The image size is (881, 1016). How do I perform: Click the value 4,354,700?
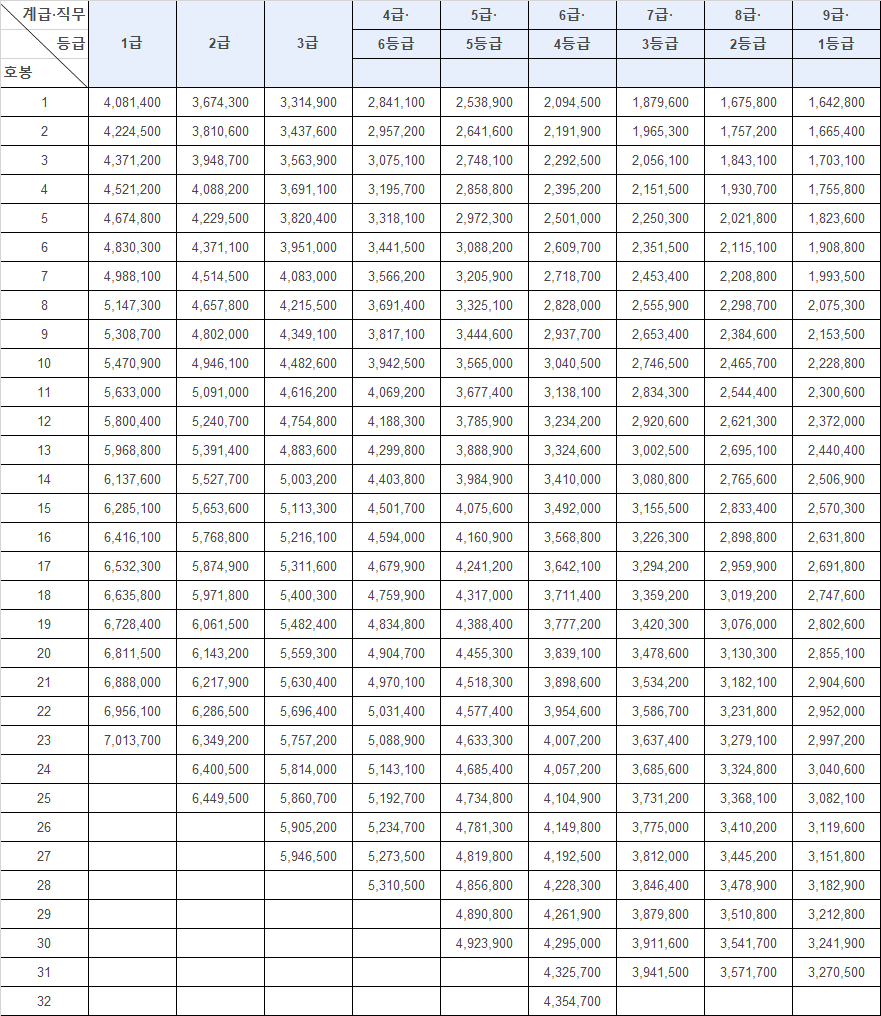tap(573, 1002)
